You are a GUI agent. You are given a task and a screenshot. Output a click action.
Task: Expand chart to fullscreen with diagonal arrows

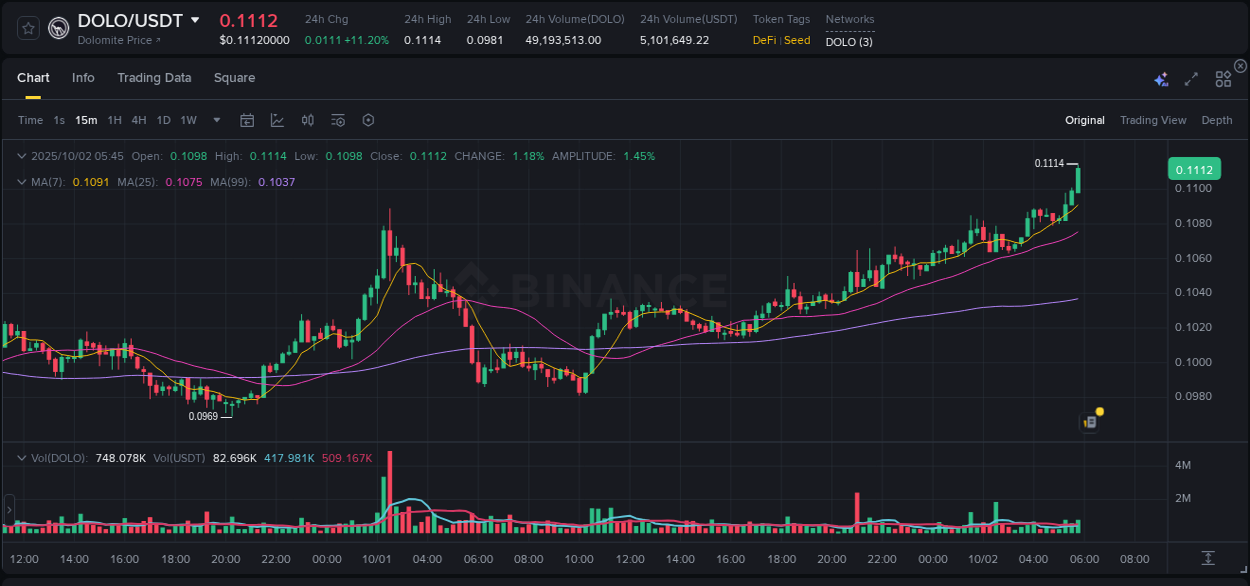tap(1191, 78)
